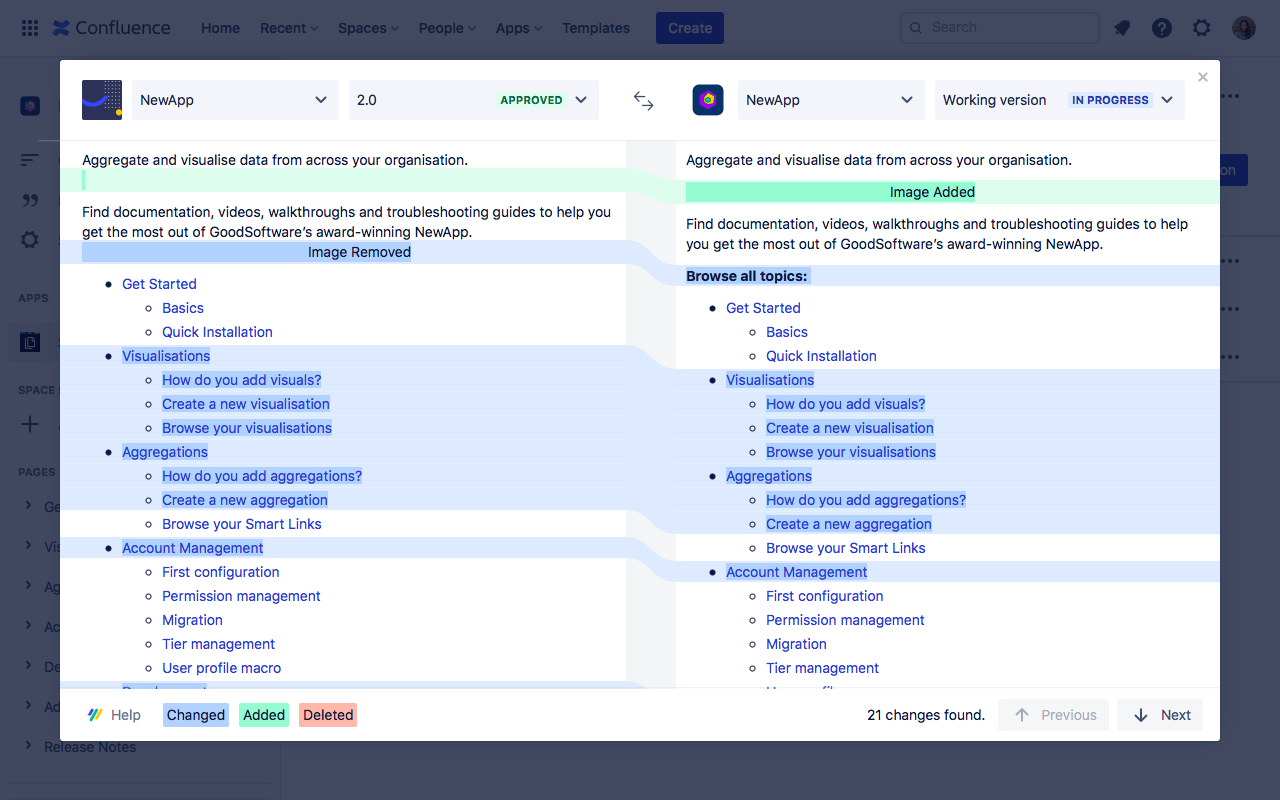Viewport: 1280px width, 800px height.
Task: Open Confluence settings via the gear icon
Action: tap(1201, 27)
